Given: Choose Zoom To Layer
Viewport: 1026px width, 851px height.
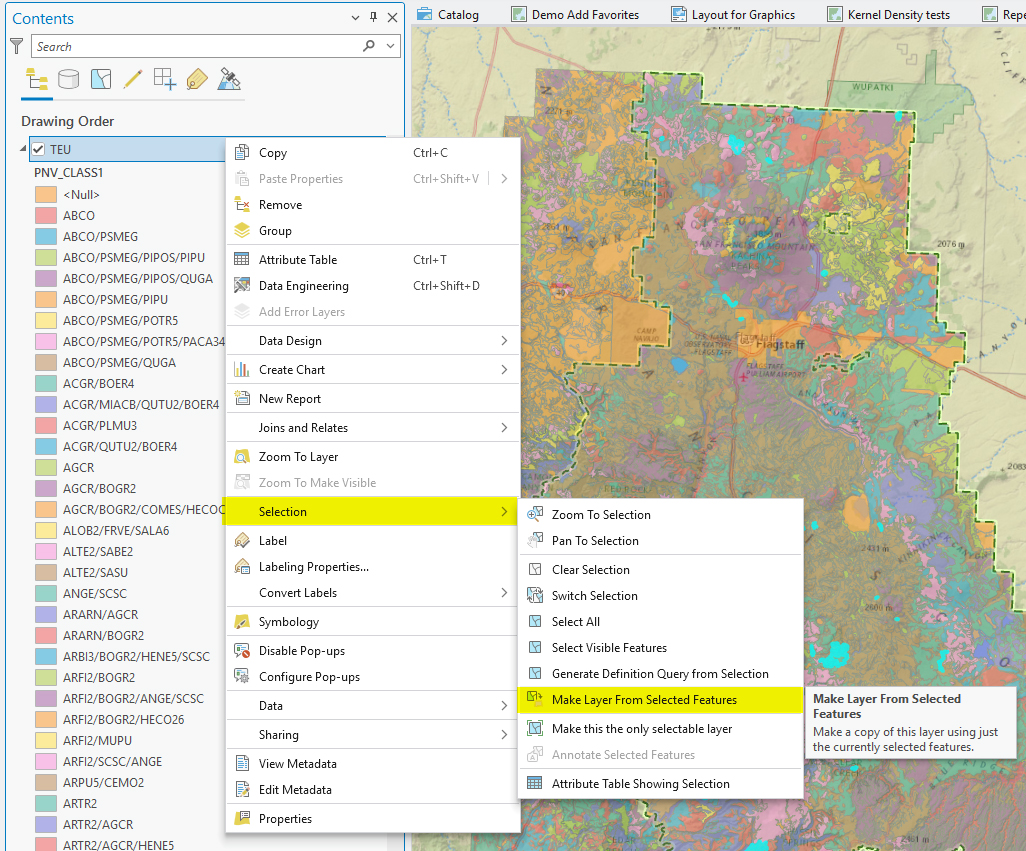Looking at the screenshot, I should pos(373,457).
